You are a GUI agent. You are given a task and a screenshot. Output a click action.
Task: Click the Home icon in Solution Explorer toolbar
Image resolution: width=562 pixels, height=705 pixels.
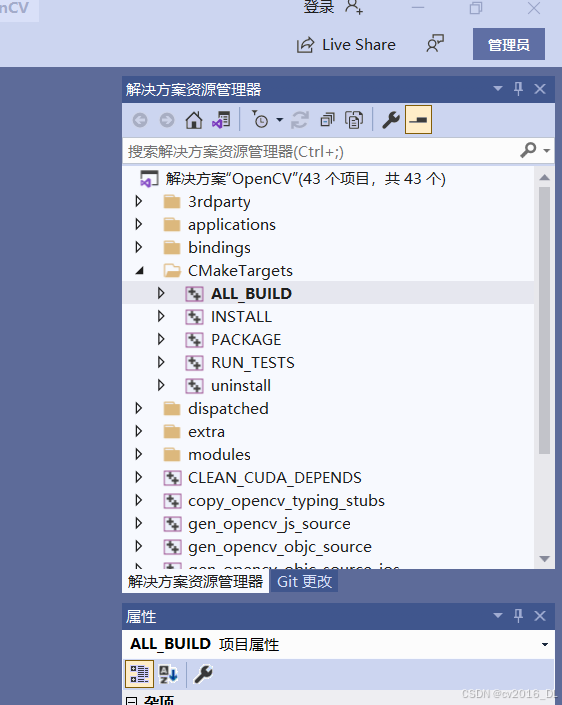click(x=194, y=120)
